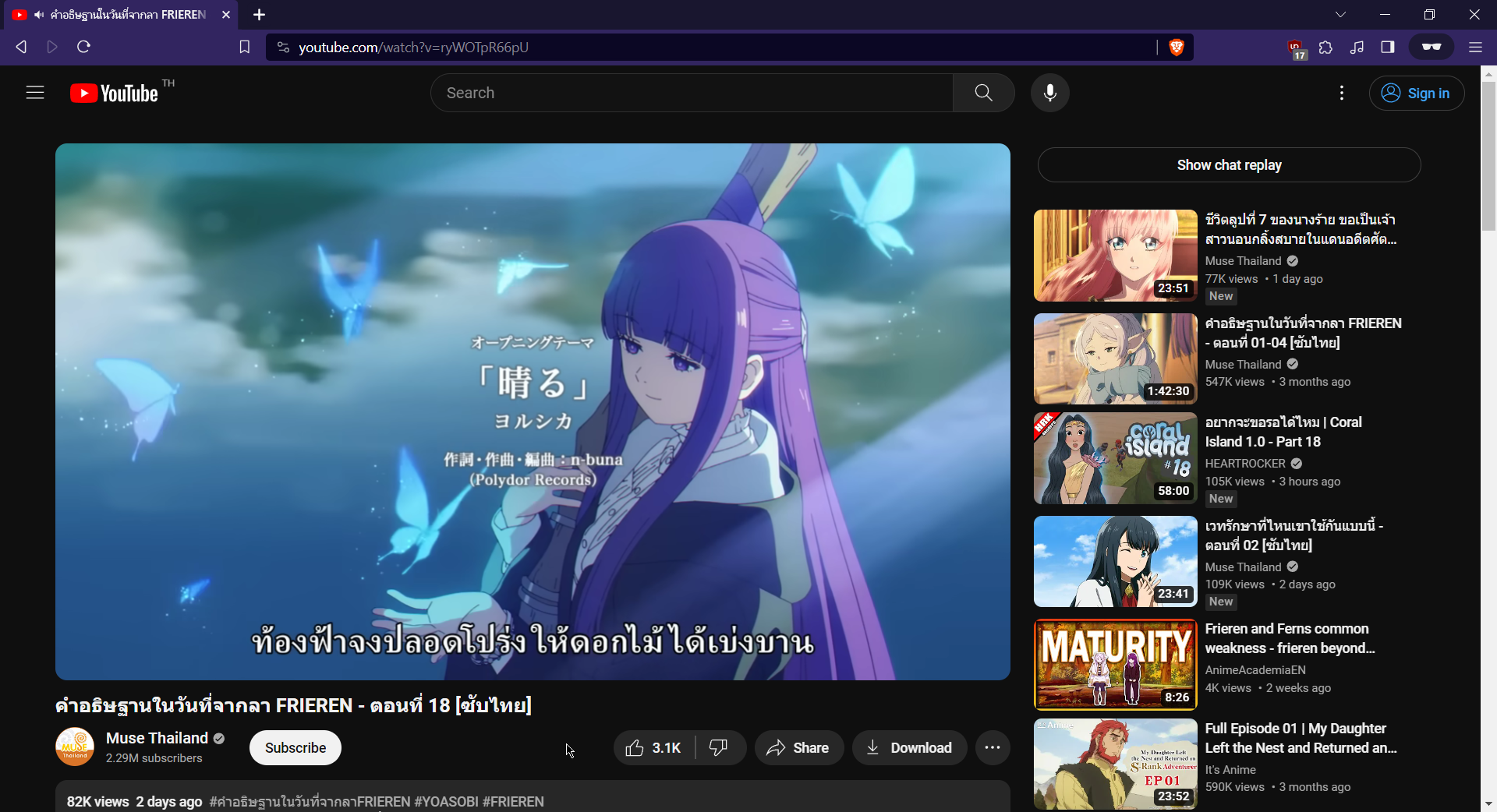
Task: Click Show chat replay
Action: 1229,165
